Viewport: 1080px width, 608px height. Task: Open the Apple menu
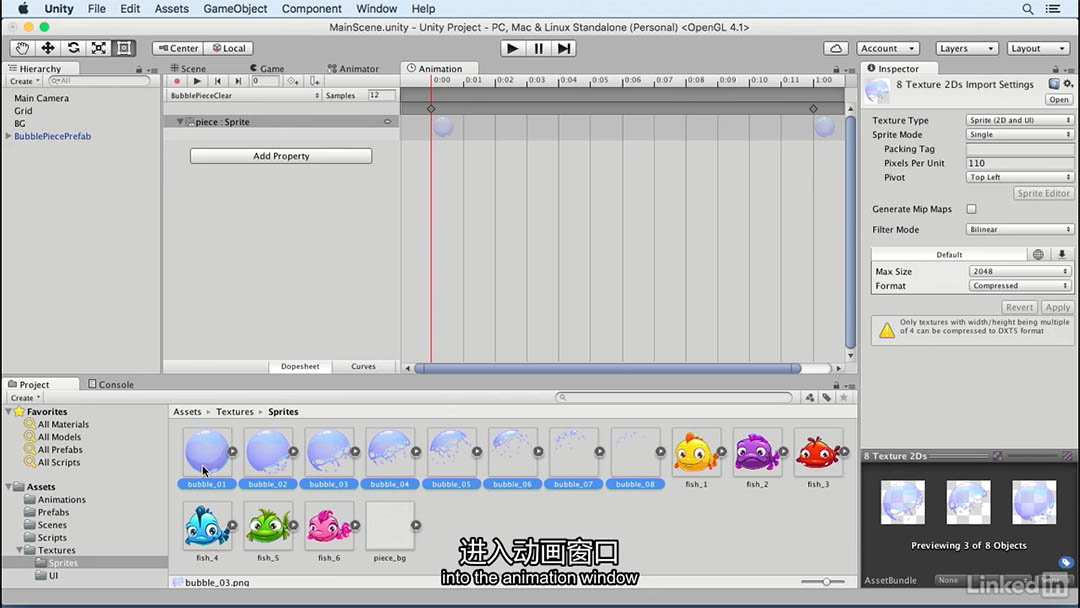(23, 9)
